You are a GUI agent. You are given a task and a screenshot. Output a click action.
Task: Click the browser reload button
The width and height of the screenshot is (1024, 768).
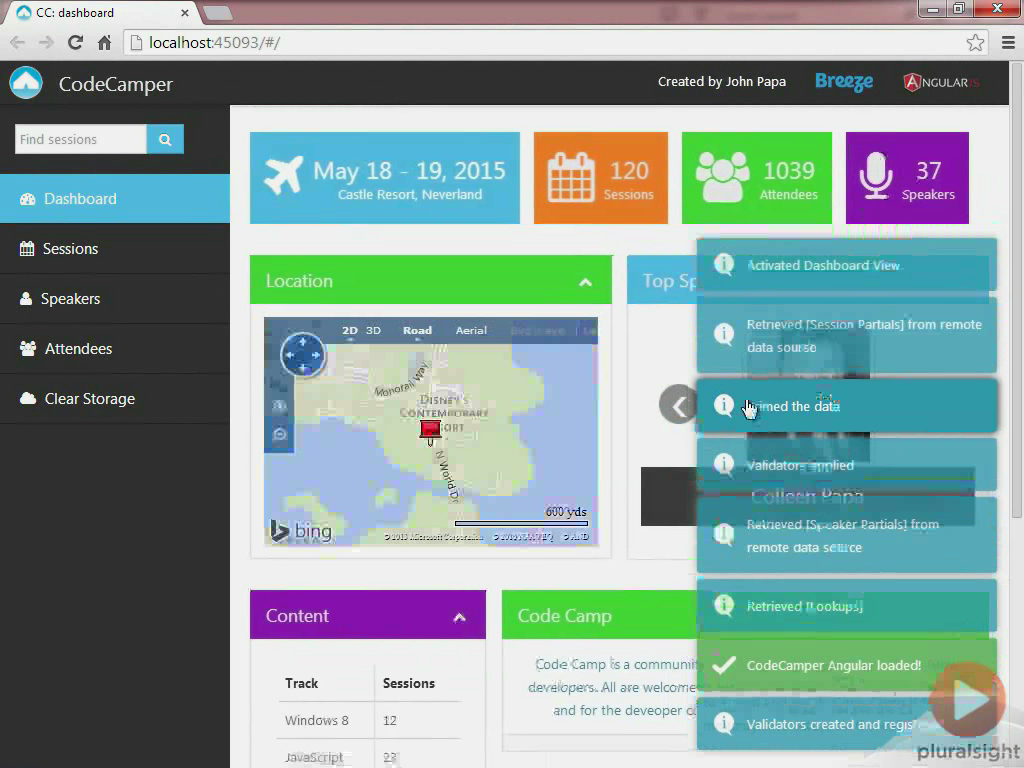click(76, 42)
